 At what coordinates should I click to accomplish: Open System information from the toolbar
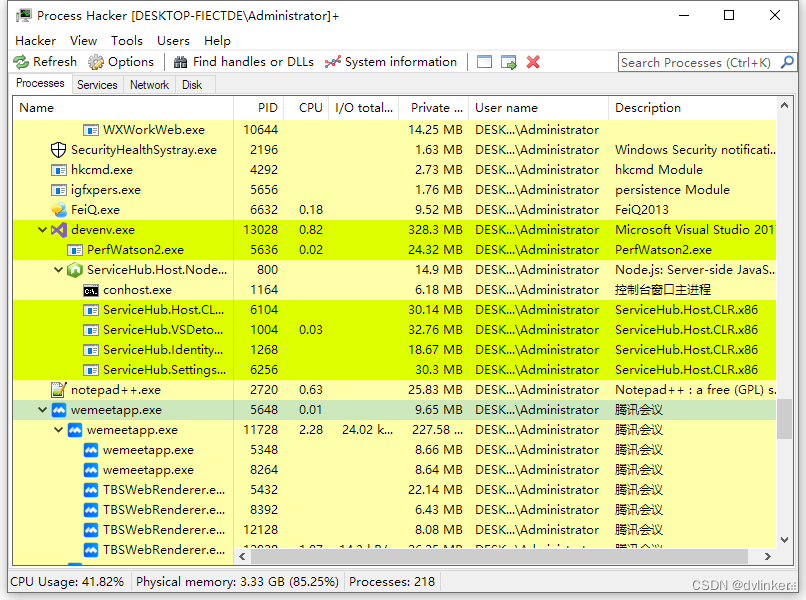click(x=391, y=62)
